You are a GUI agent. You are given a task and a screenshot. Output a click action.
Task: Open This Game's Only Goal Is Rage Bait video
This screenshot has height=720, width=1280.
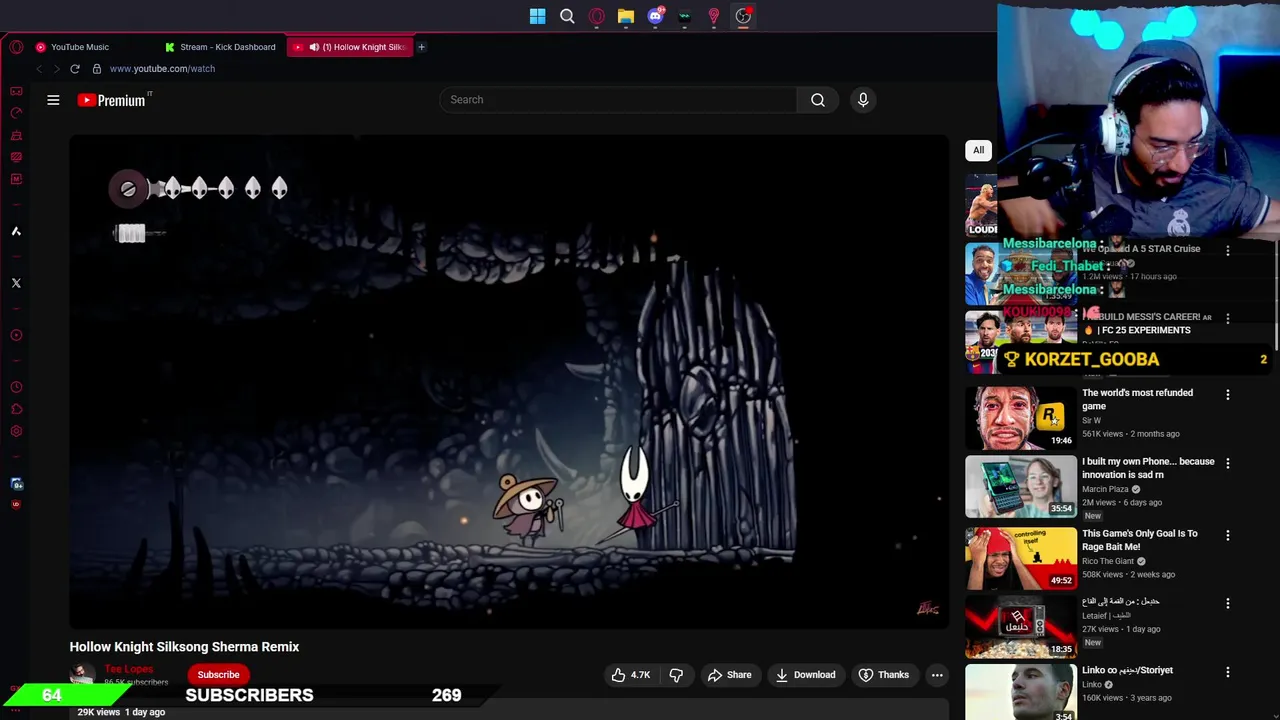coord(1139,540)
